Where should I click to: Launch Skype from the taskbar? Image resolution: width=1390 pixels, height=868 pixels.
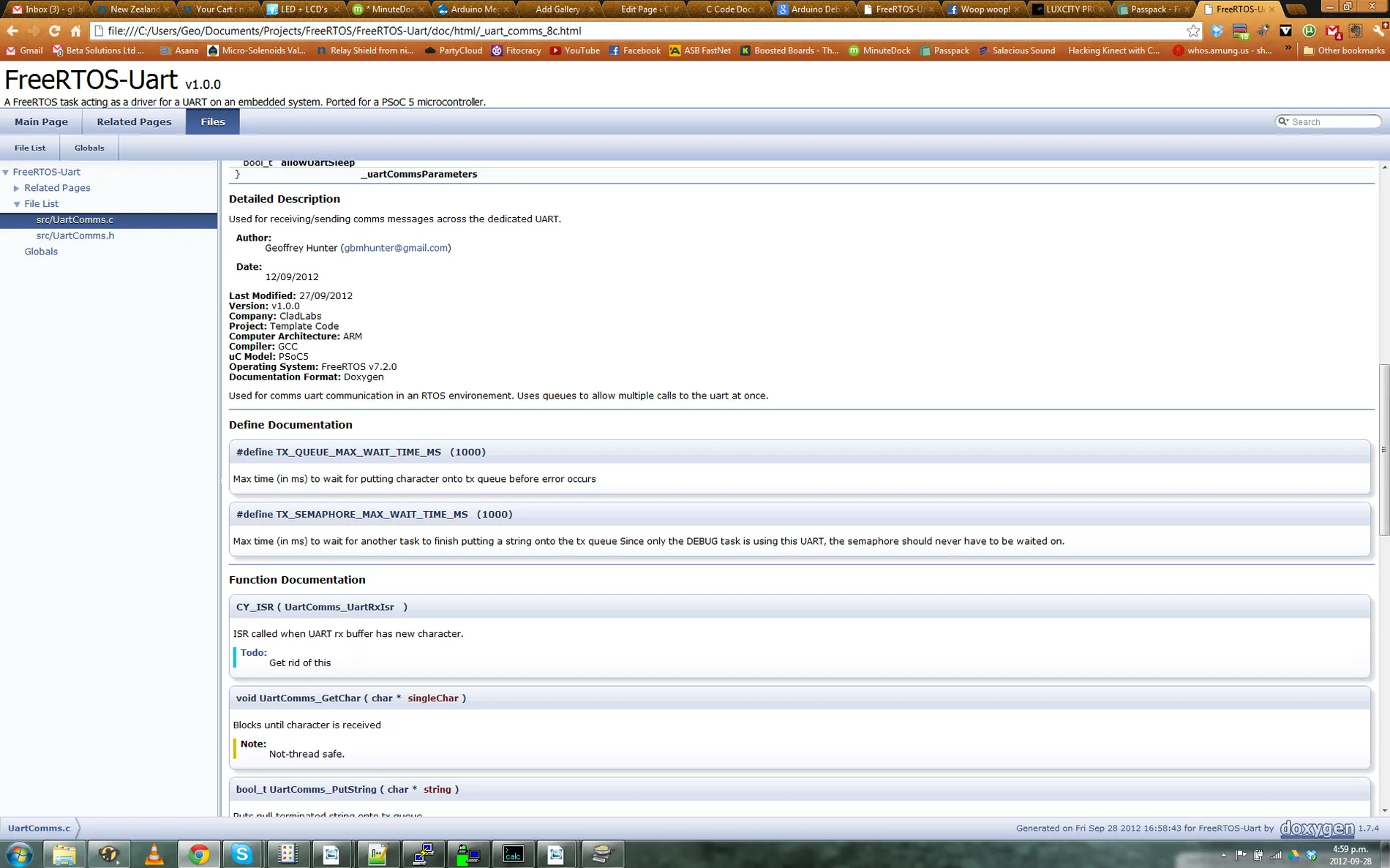tap(242, 853)
